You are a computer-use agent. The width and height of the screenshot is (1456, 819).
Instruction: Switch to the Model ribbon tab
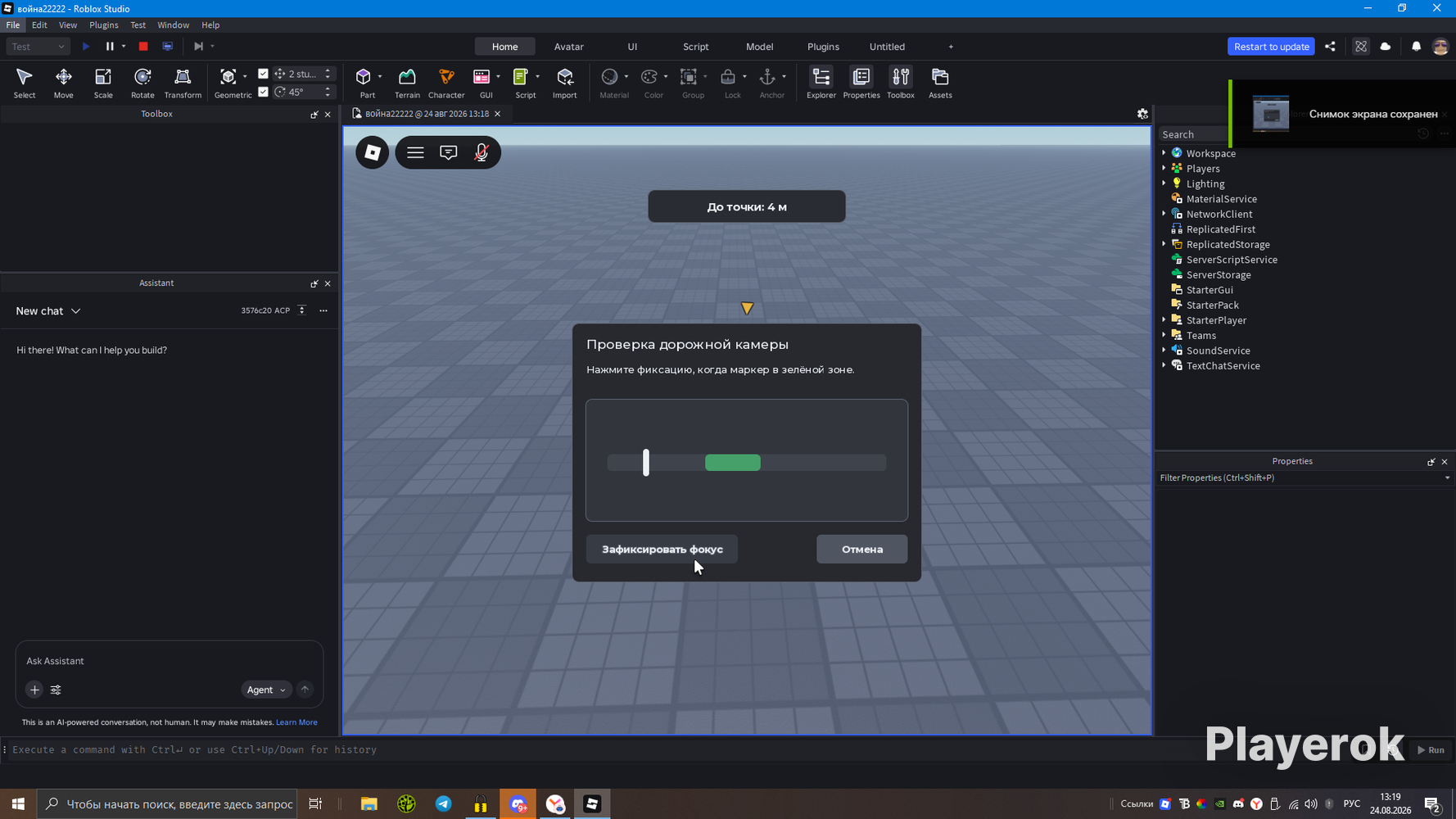click(x=760, y=47)
